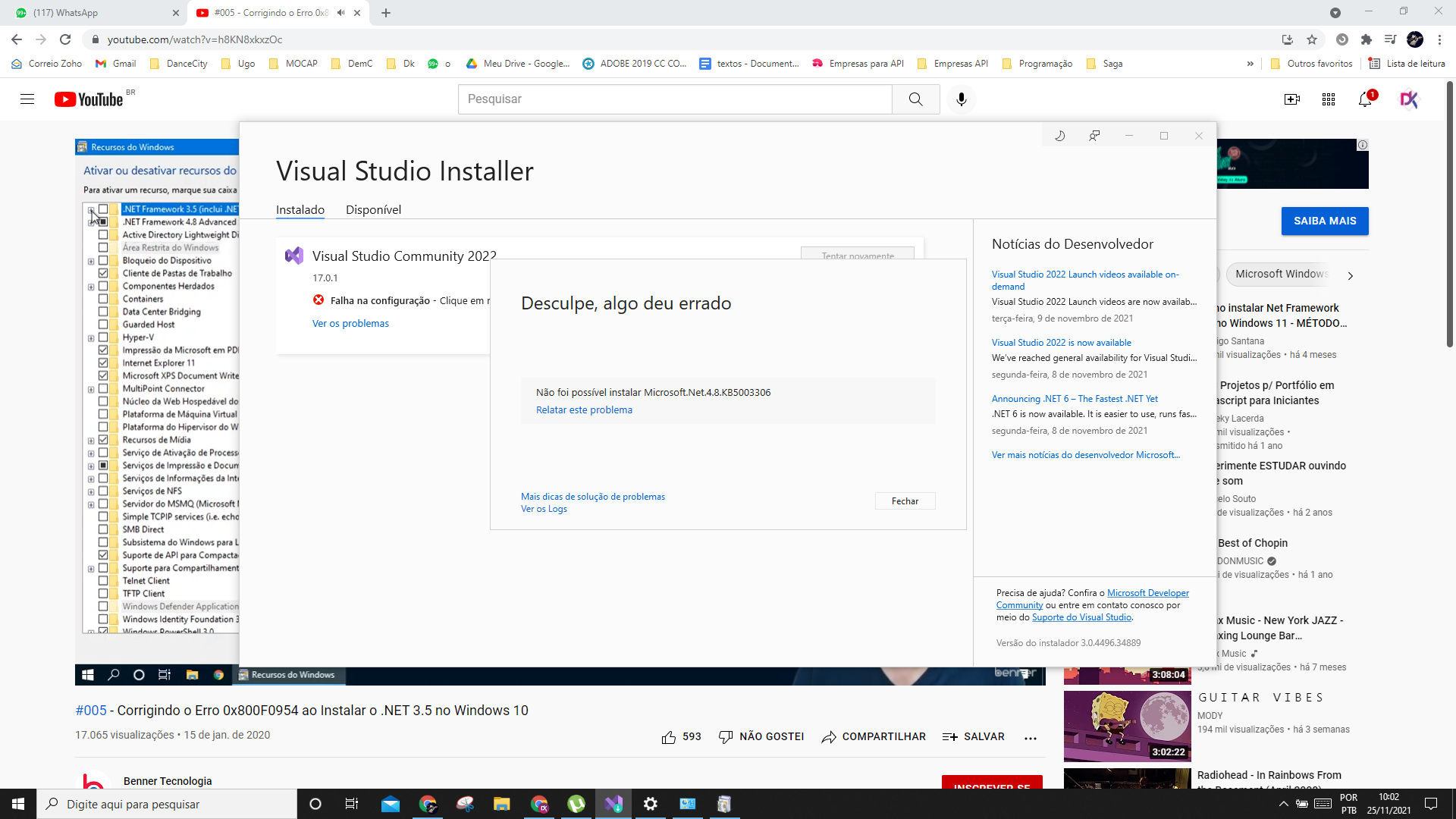1456x819 pixels.
Task: Switch to Instalado tab
Action: (x=300, y=210)
